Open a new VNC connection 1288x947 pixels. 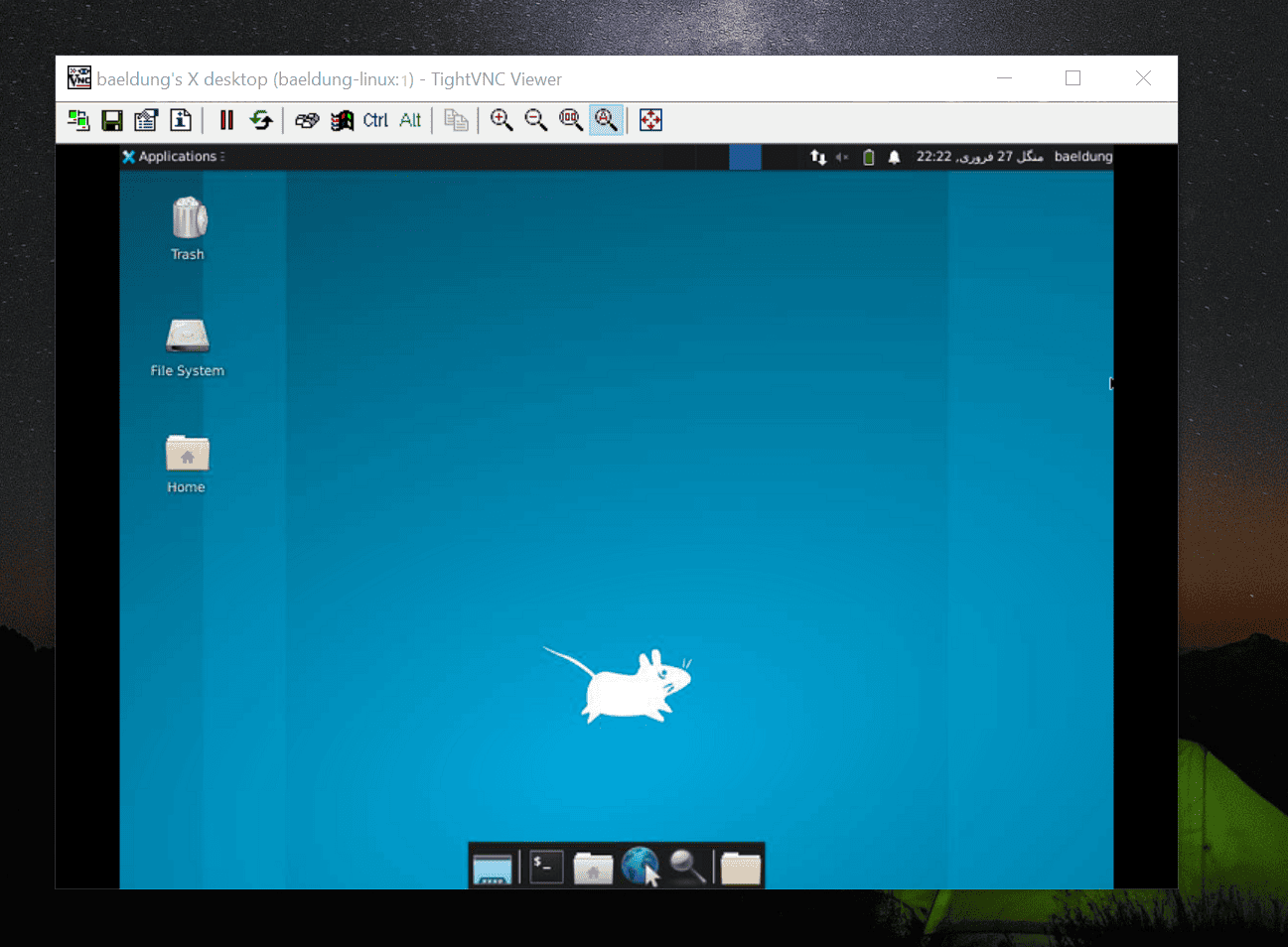78,120
